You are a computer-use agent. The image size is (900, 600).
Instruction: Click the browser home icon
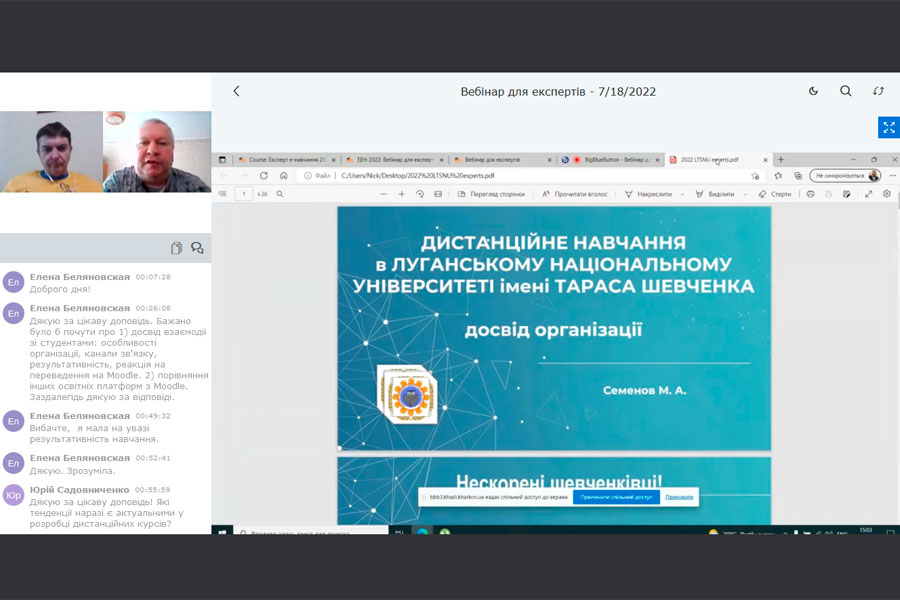(x=284, y=175)
